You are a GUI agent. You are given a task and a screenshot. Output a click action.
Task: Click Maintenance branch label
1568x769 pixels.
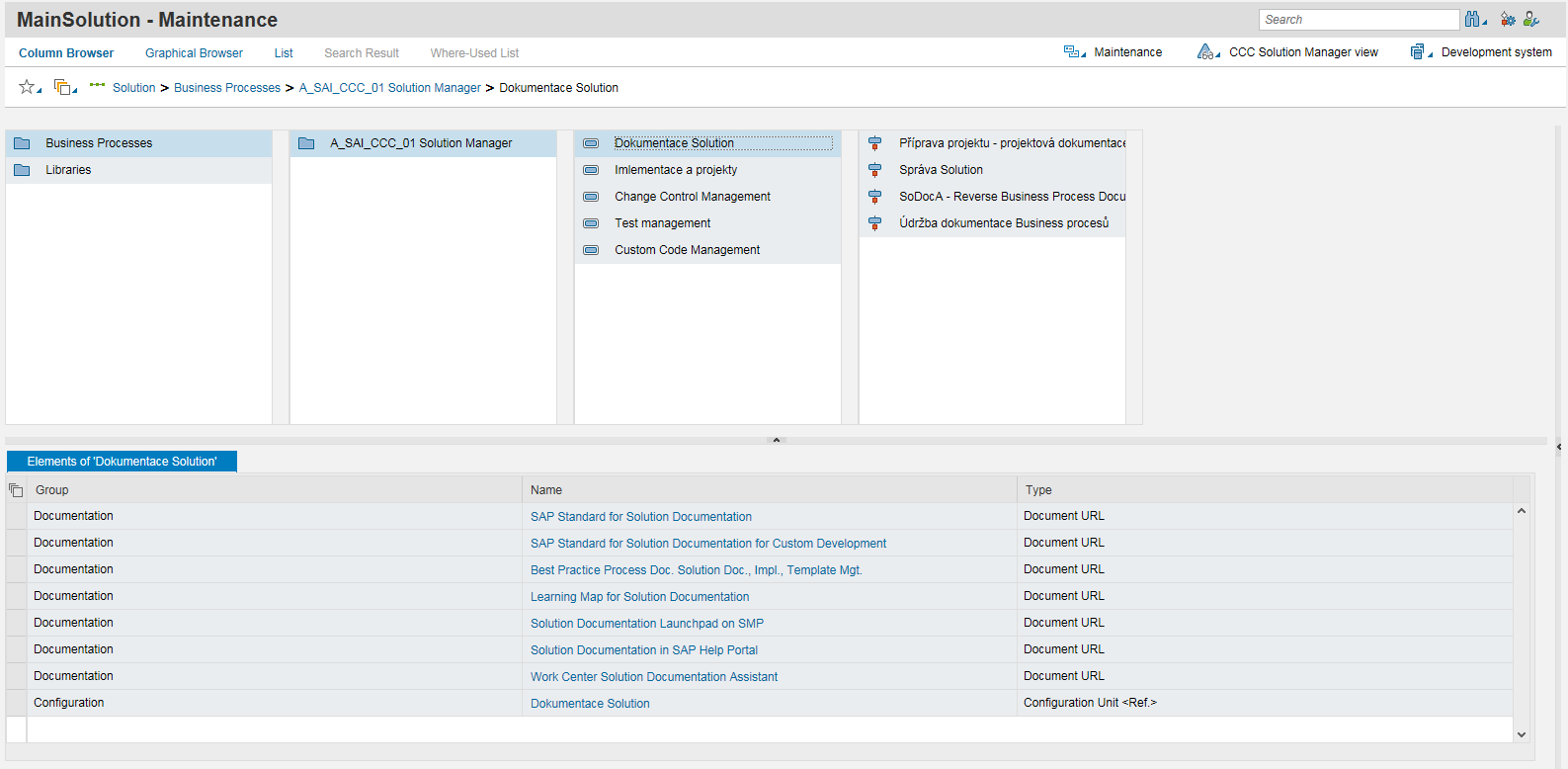pyautogui.click(x=1127, y=52)
